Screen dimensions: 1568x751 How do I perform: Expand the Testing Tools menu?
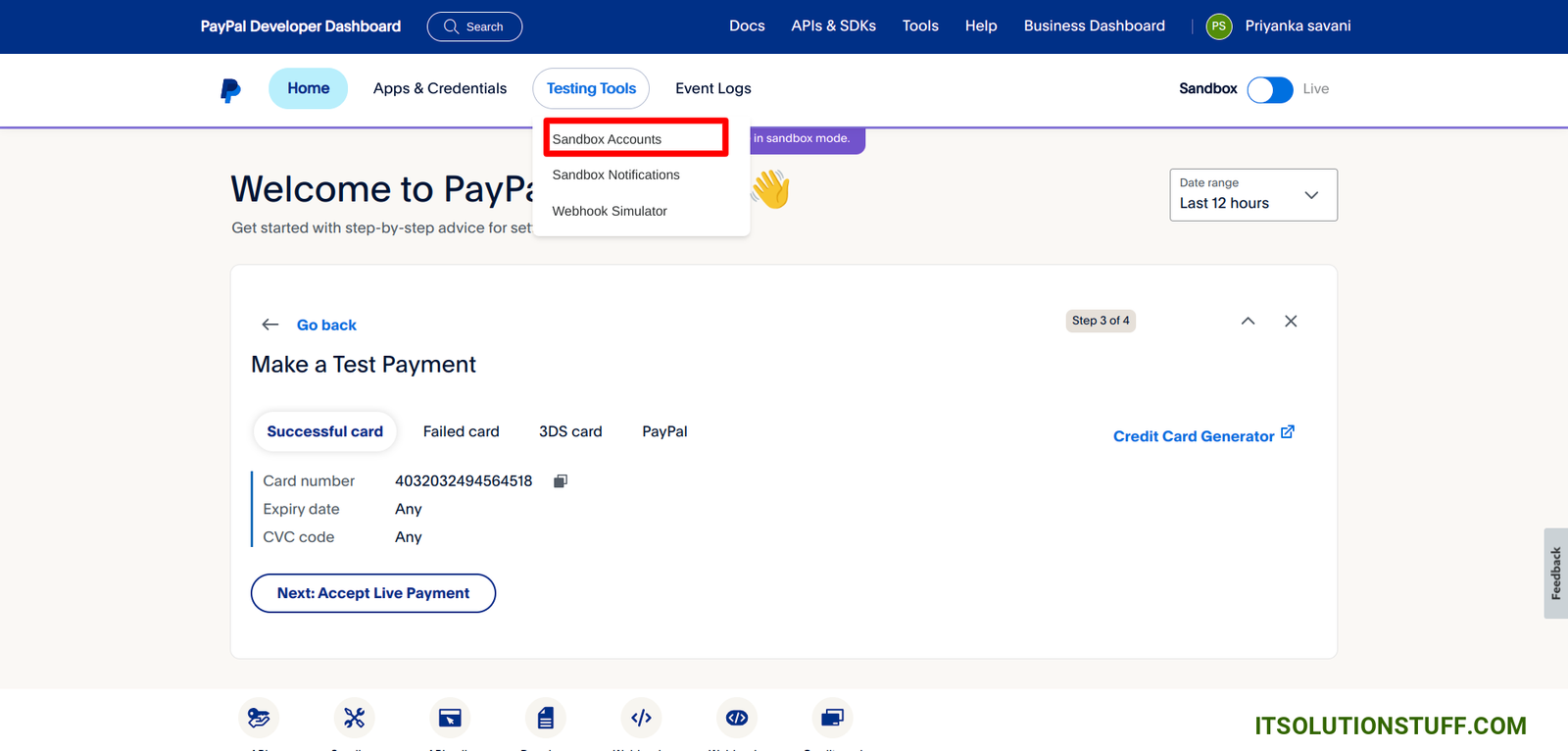[x=591, y=88]
